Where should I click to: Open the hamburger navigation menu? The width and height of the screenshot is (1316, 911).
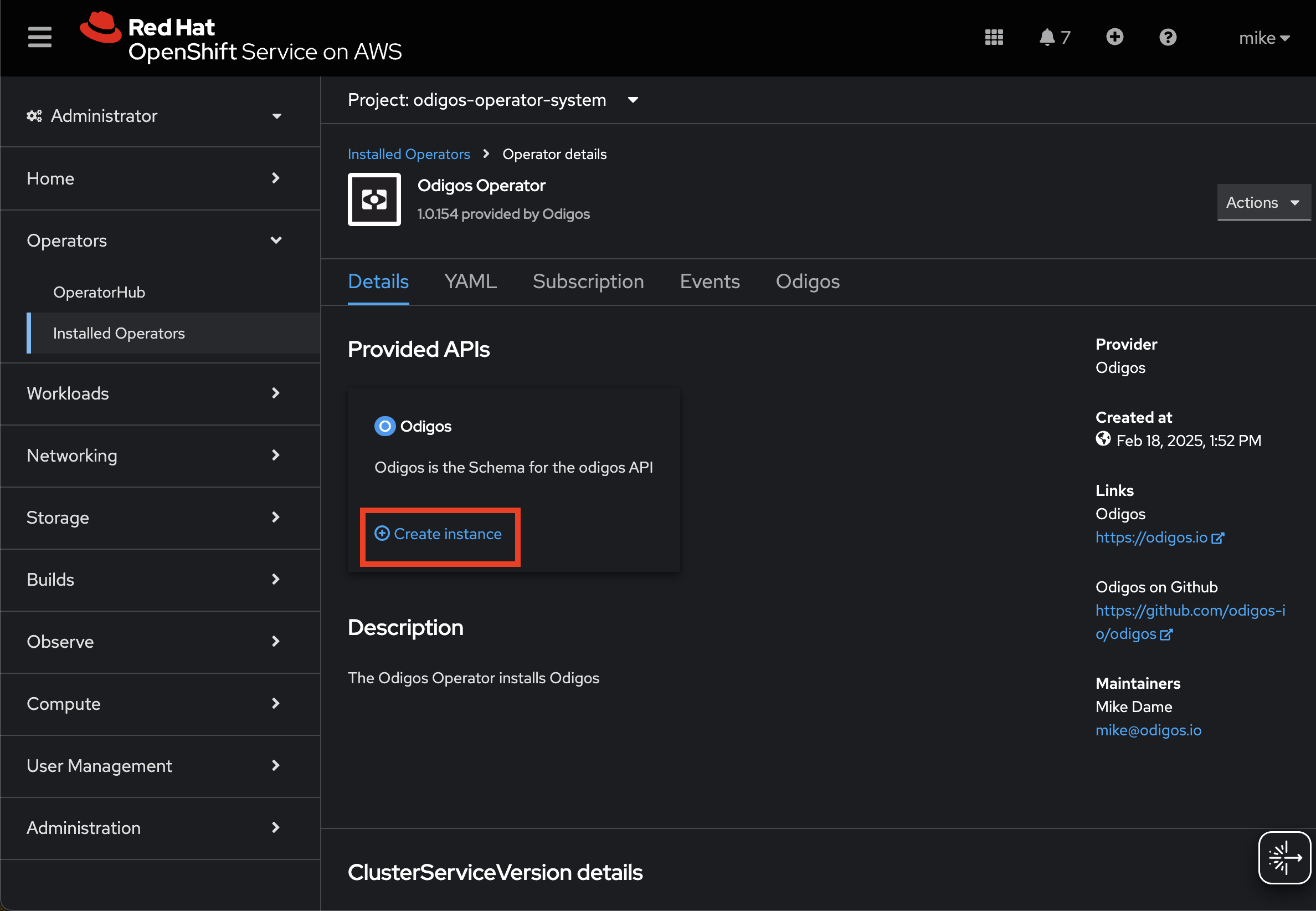[x=39, y=38]
